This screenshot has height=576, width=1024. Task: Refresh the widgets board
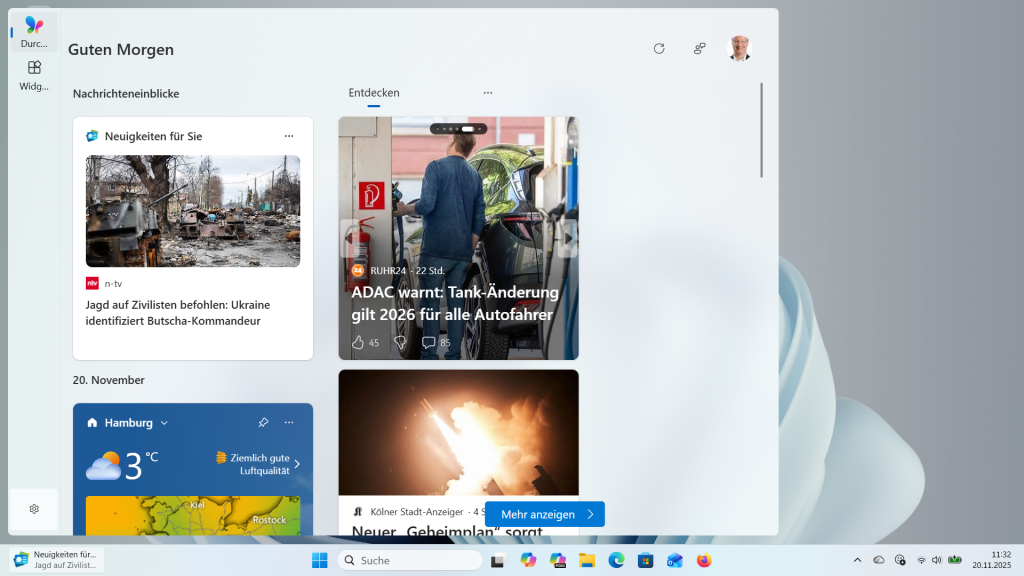pyautogui.click(x=659, y=48)
